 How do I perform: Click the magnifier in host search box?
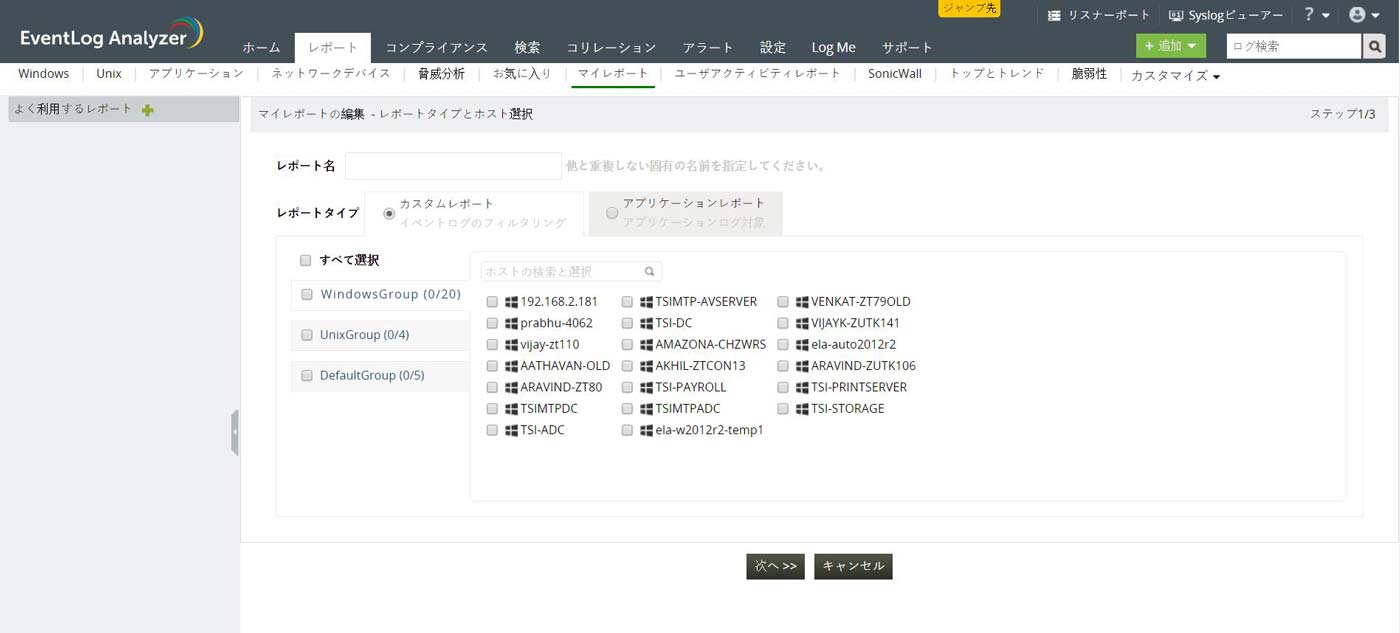[650, 272]
